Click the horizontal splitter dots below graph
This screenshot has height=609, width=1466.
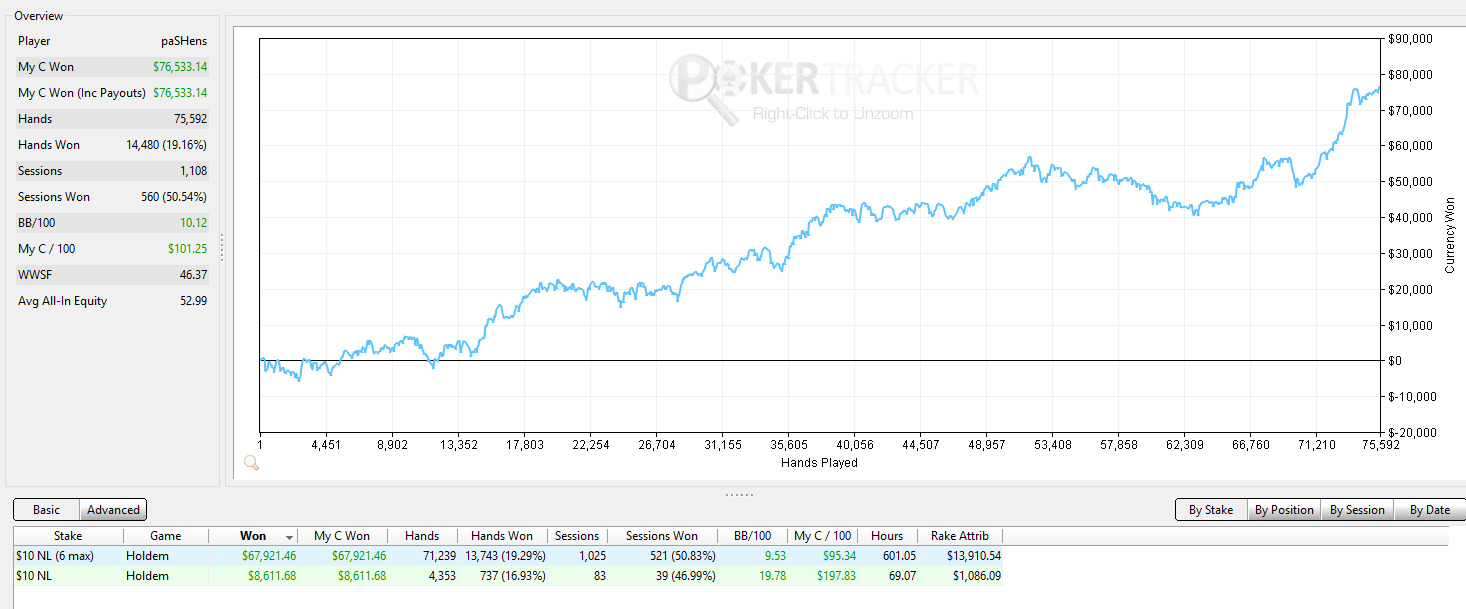(739, 494)
